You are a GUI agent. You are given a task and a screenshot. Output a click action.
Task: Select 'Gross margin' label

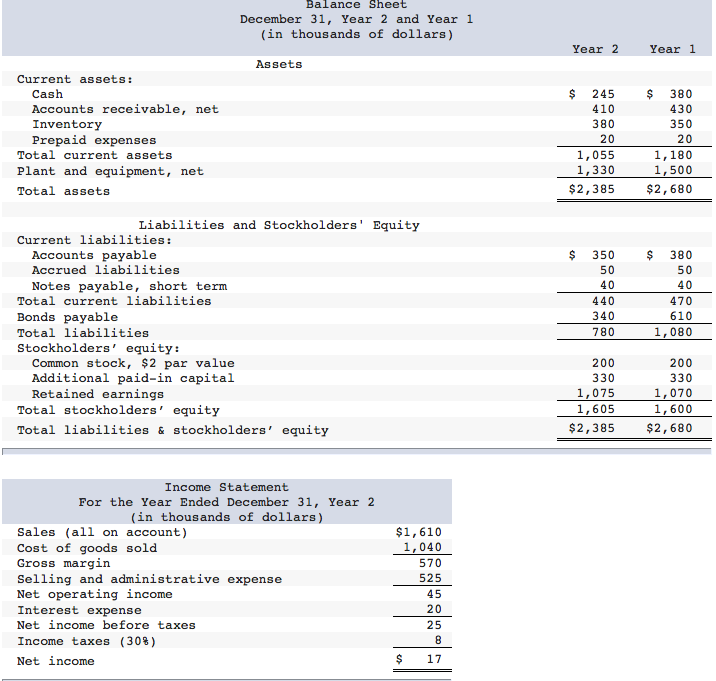[63, 564]
